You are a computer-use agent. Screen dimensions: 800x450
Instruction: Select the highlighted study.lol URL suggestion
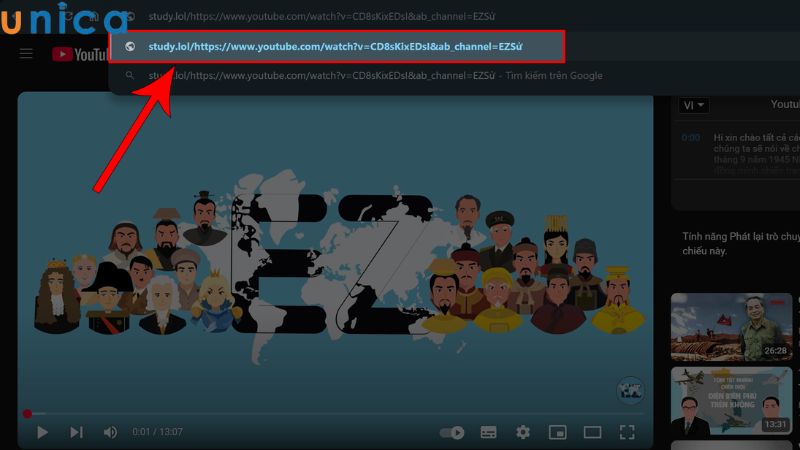click(337, 46)
